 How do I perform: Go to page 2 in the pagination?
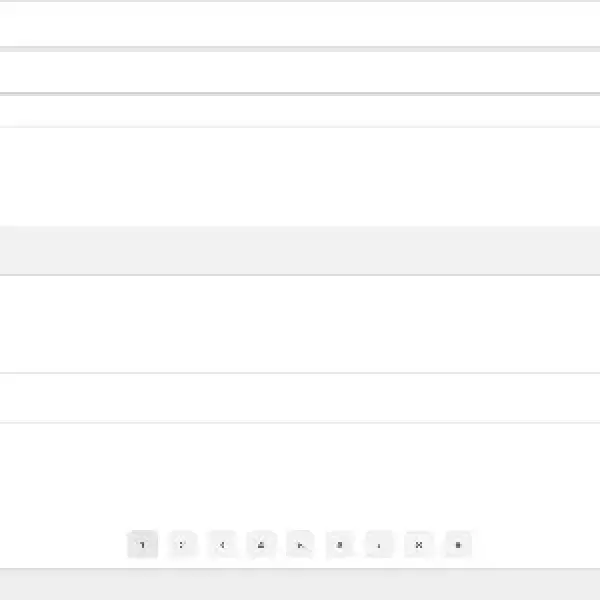click(x=182, y=544)
